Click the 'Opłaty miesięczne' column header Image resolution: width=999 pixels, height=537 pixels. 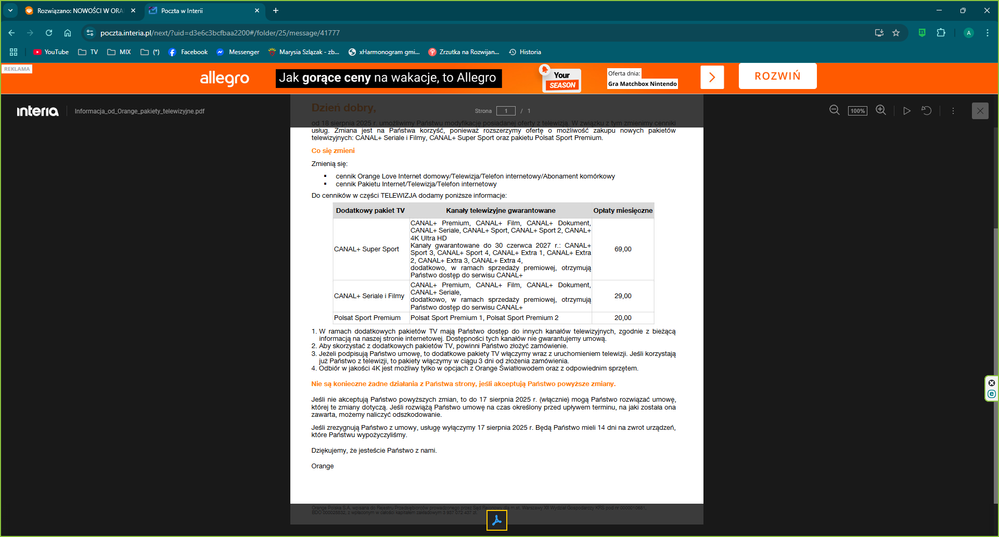click(x=622, y=210)
